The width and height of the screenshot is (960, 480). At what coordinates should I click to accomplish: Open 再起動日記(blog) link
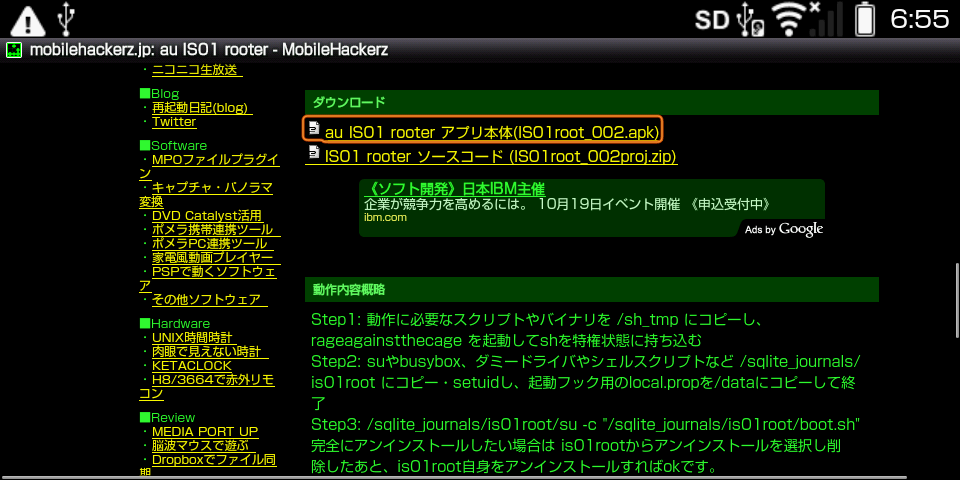201,108
